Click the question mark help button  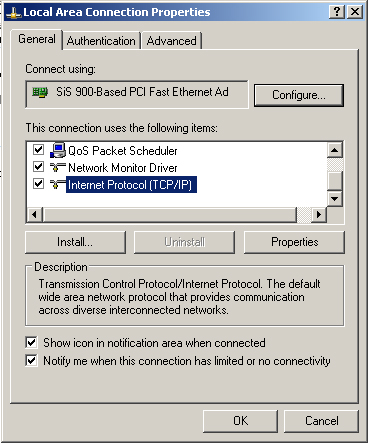(x=337, y=12)
